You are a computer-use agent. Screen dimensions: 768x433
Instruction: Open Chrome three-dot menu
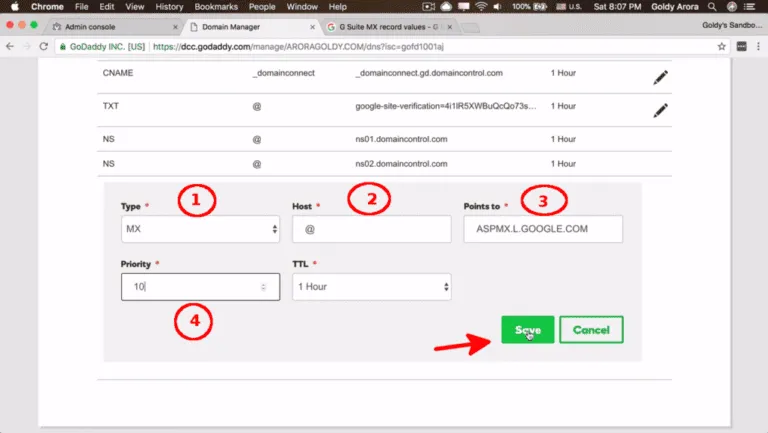click(758, 47)
